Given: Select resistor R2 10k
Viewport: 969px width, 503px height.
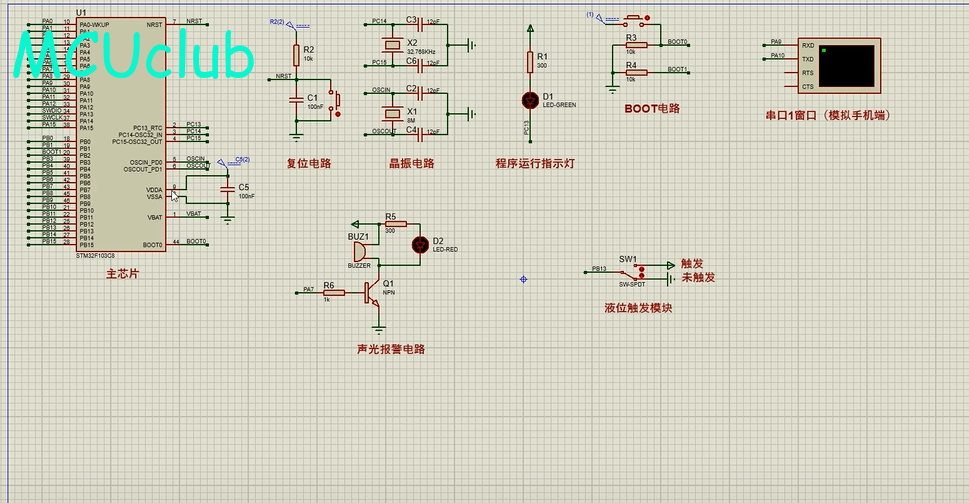Looking at the screenshot, I should click(x=296, y=55).
